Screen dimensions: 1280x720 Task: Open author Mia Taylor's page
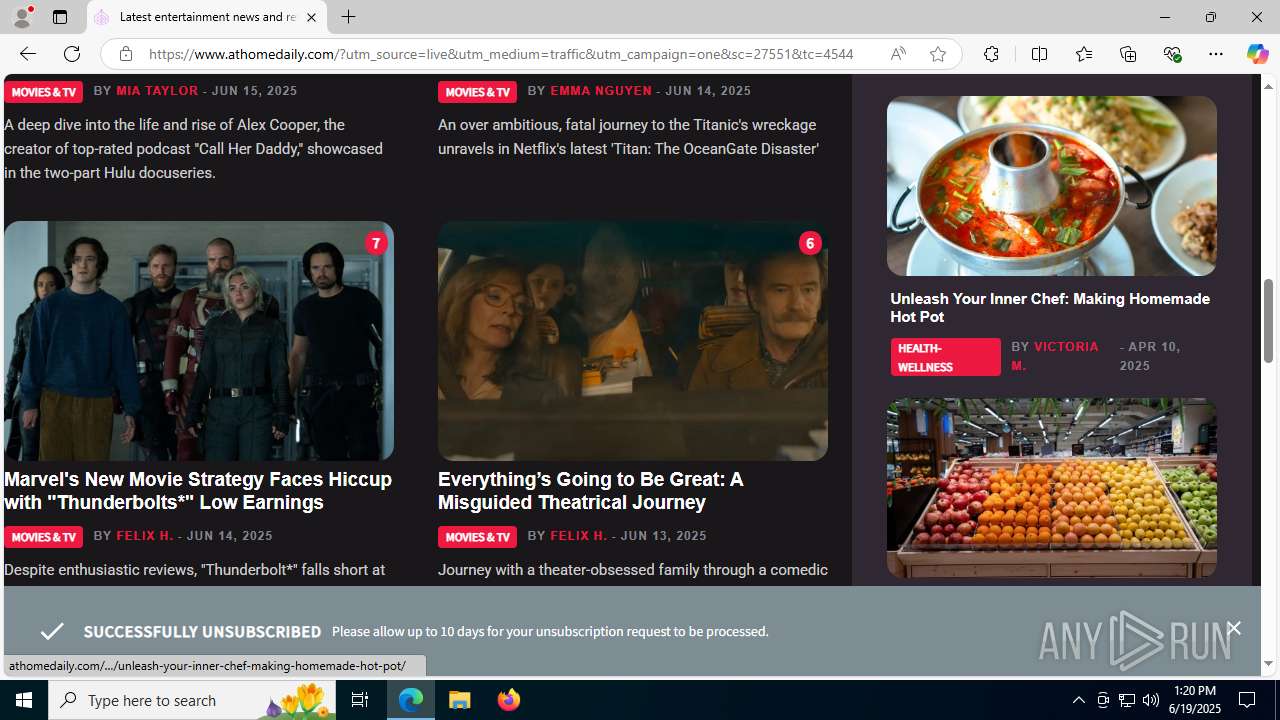pos(157,90)
